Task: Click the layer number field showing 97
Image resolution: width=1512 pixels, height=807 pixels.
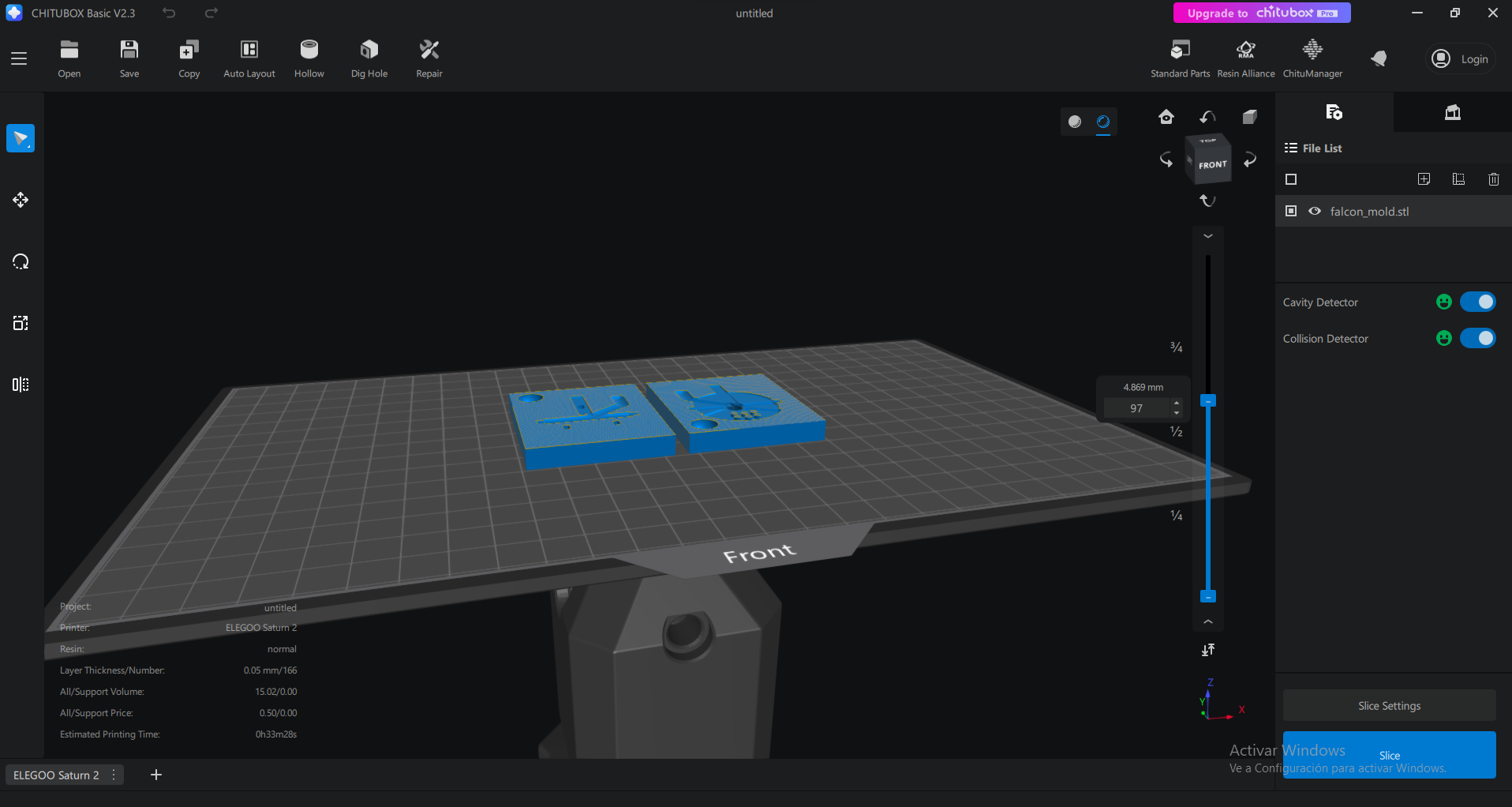Action: (x=1136, y=408)
